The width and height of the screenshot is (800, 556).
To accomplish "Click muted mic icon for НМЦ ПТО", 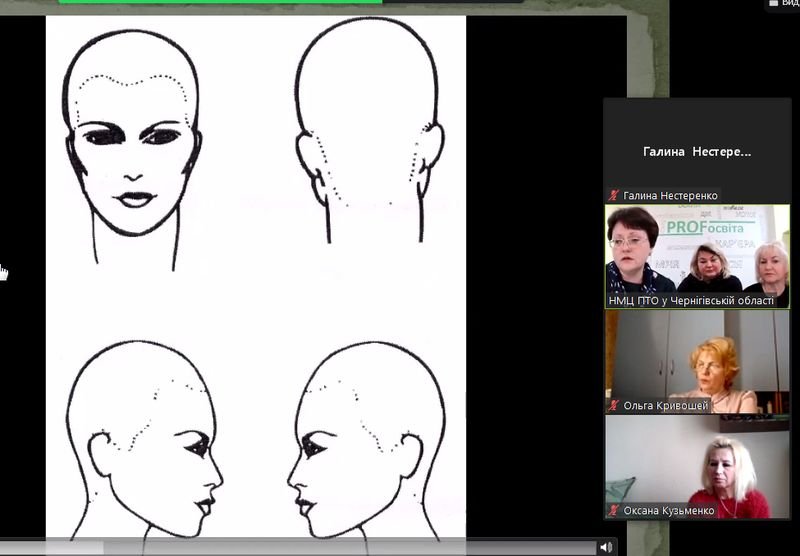I will 614,300.
